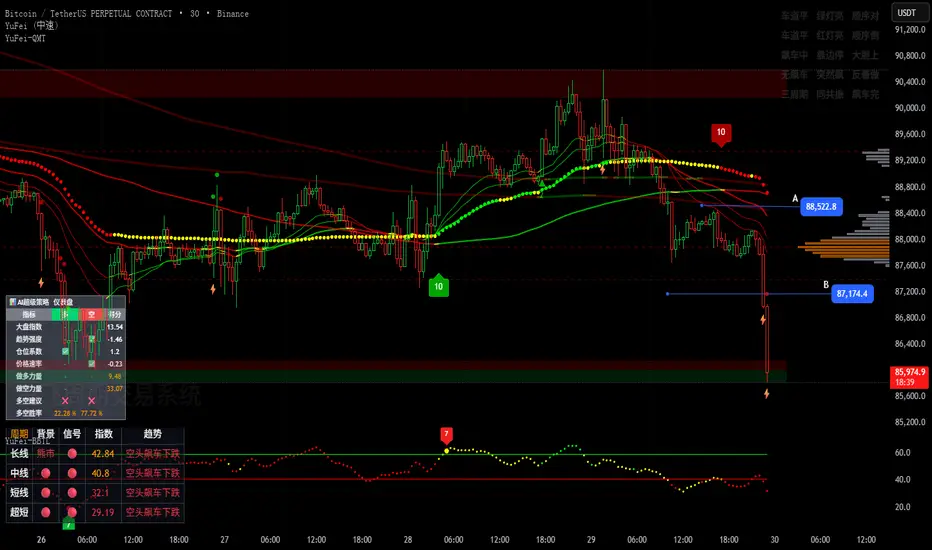Click the 中线 row signal red dot
The height and width of the screenshot is (550, 932).
click(x=72, y=473)
